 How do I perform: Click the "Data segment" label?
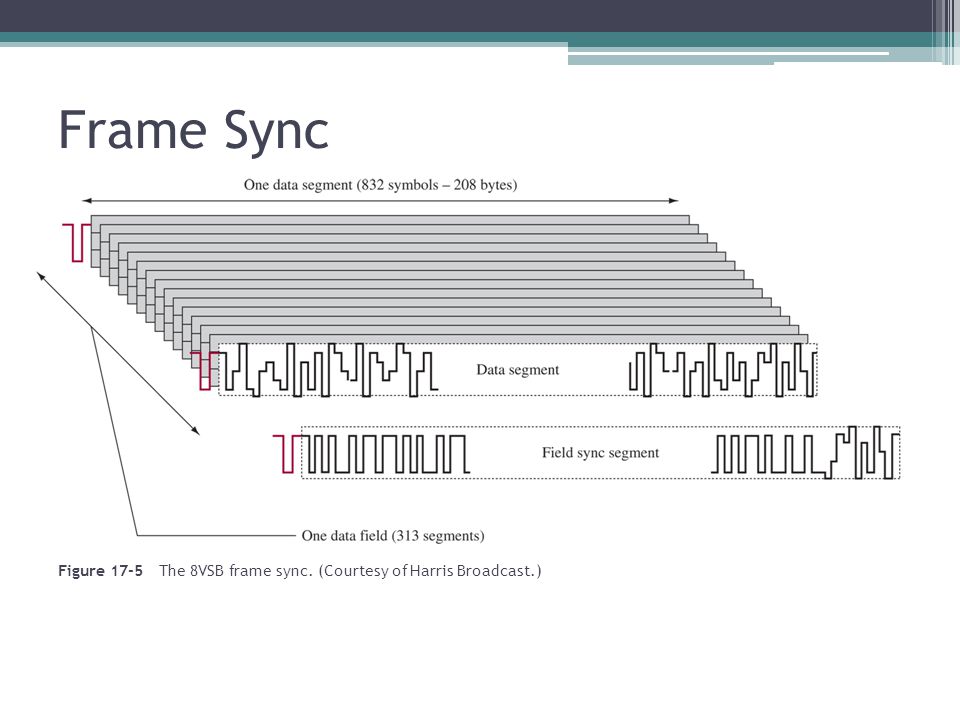518,370
